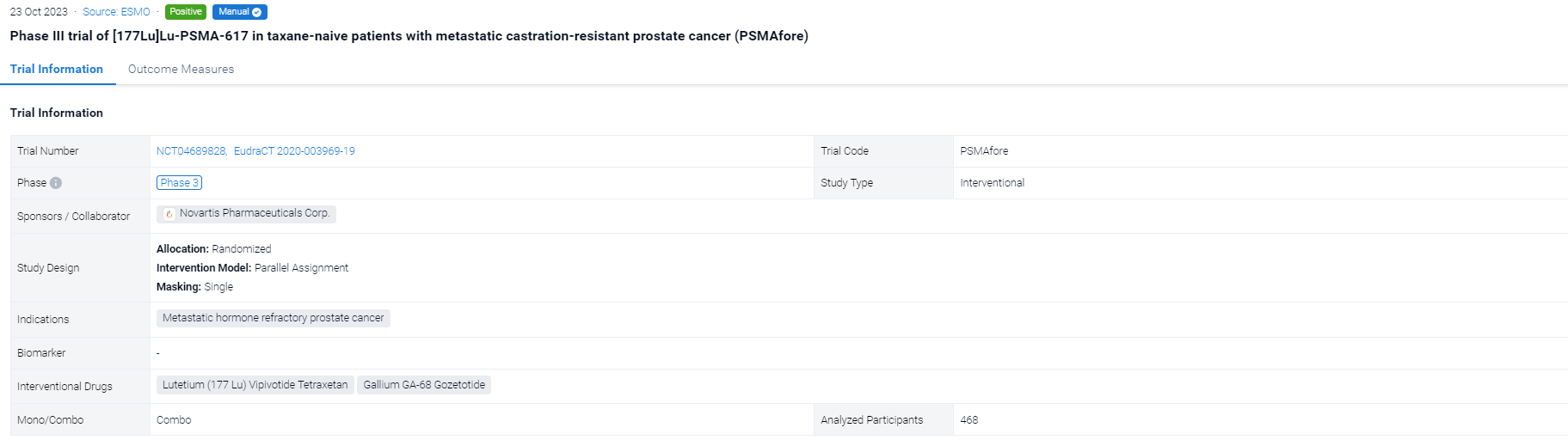Click the Lutetium (177 Lu) Vipivotide Tetraxetan drug tag

pyautogui.click(x=255, y=385)
